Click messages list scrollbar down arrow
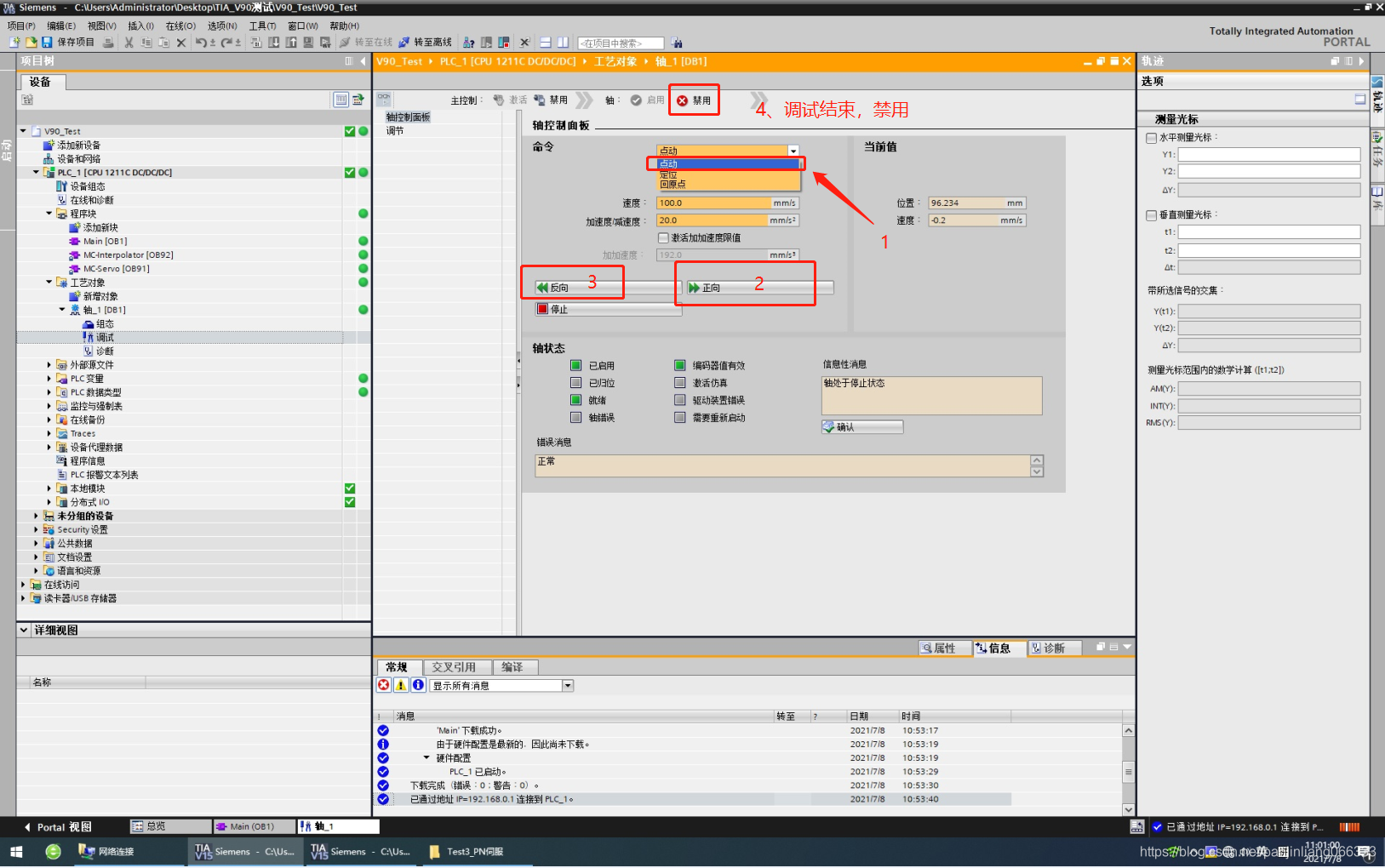Screen dimensions: 1385x868 1129,810
